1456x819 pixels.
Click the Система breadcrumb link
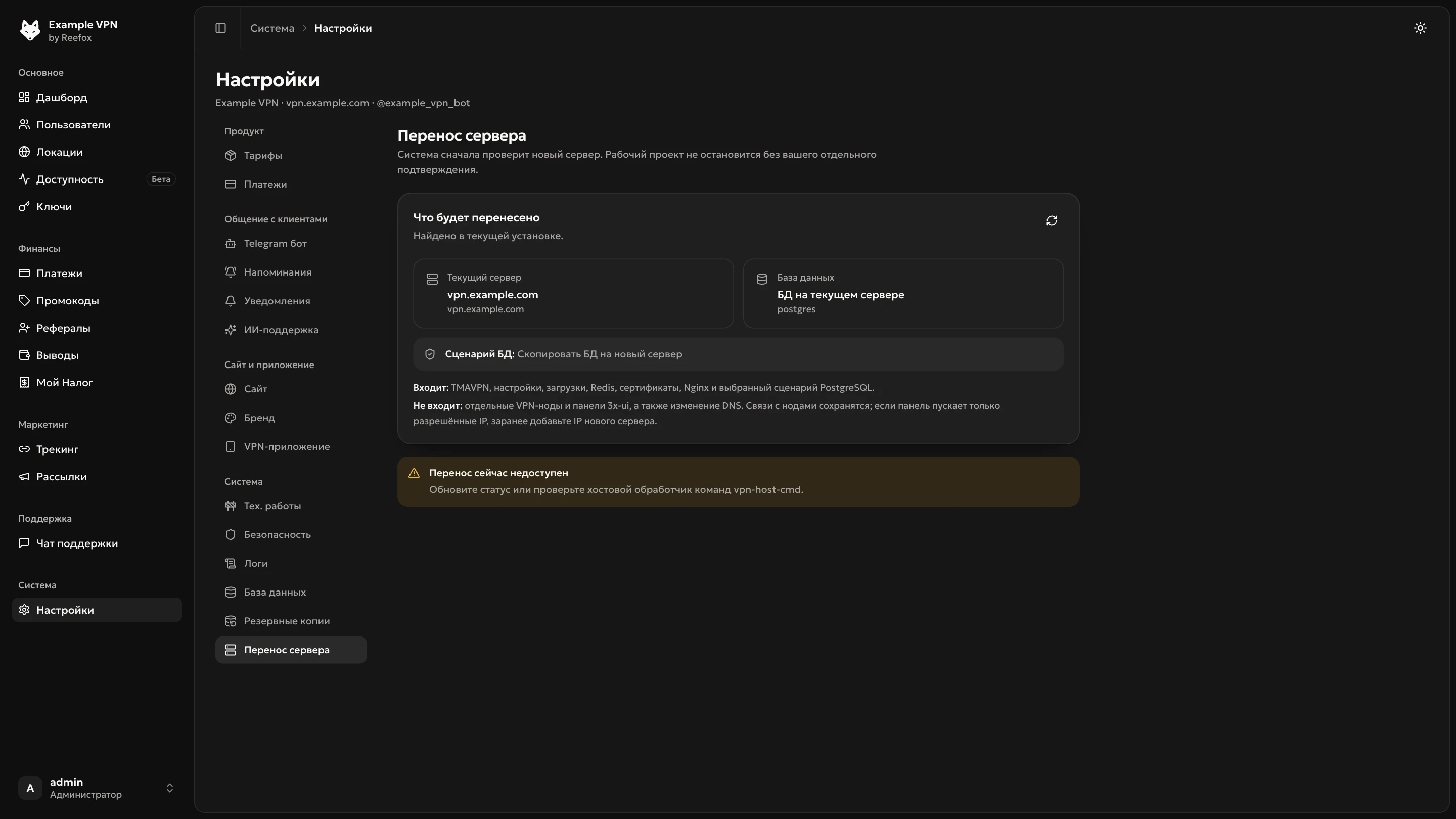(272, 28)
